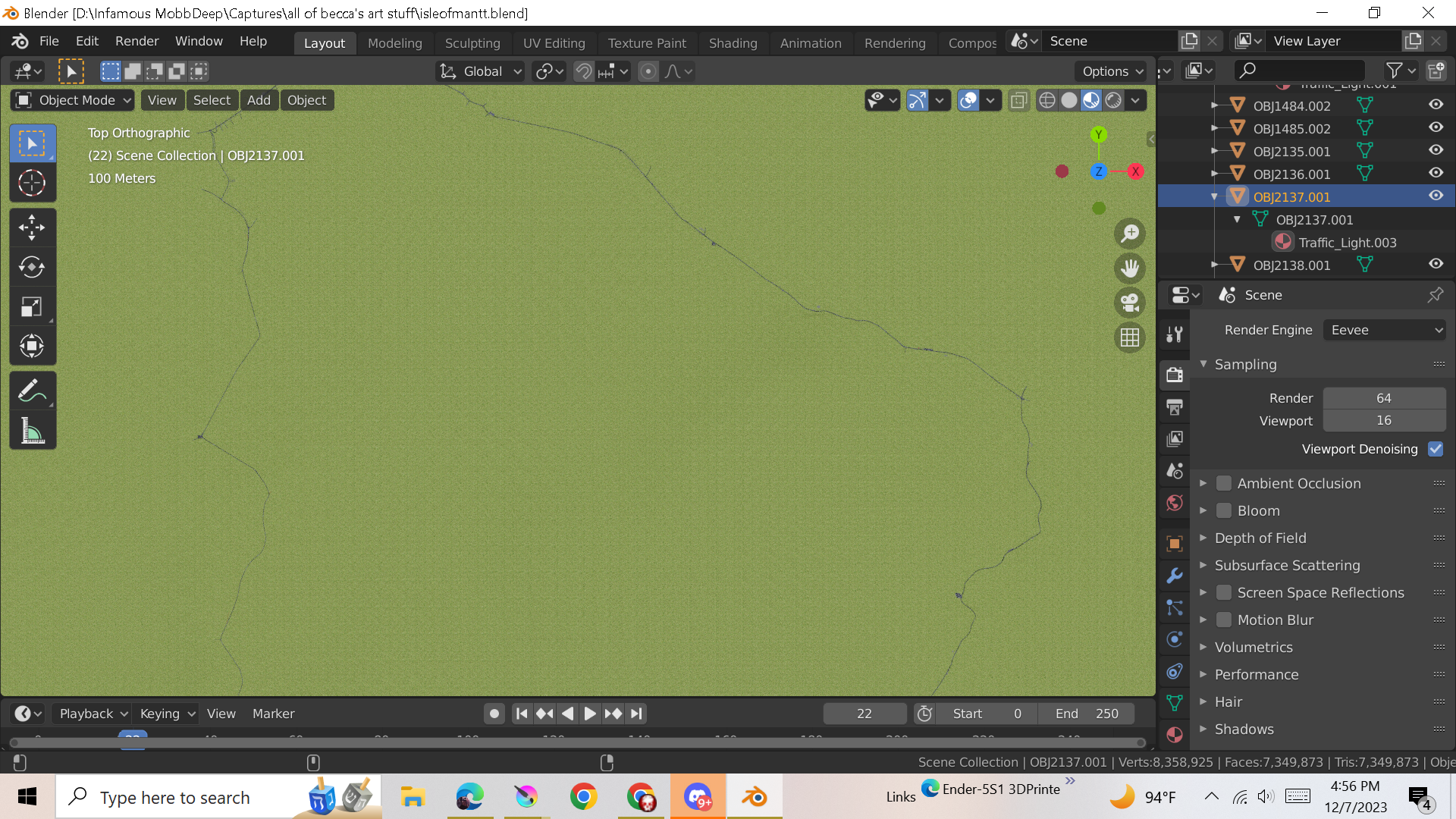Enable the Bloom checkbox
The image size is (1456, 819).
(x=1223, y=510)
